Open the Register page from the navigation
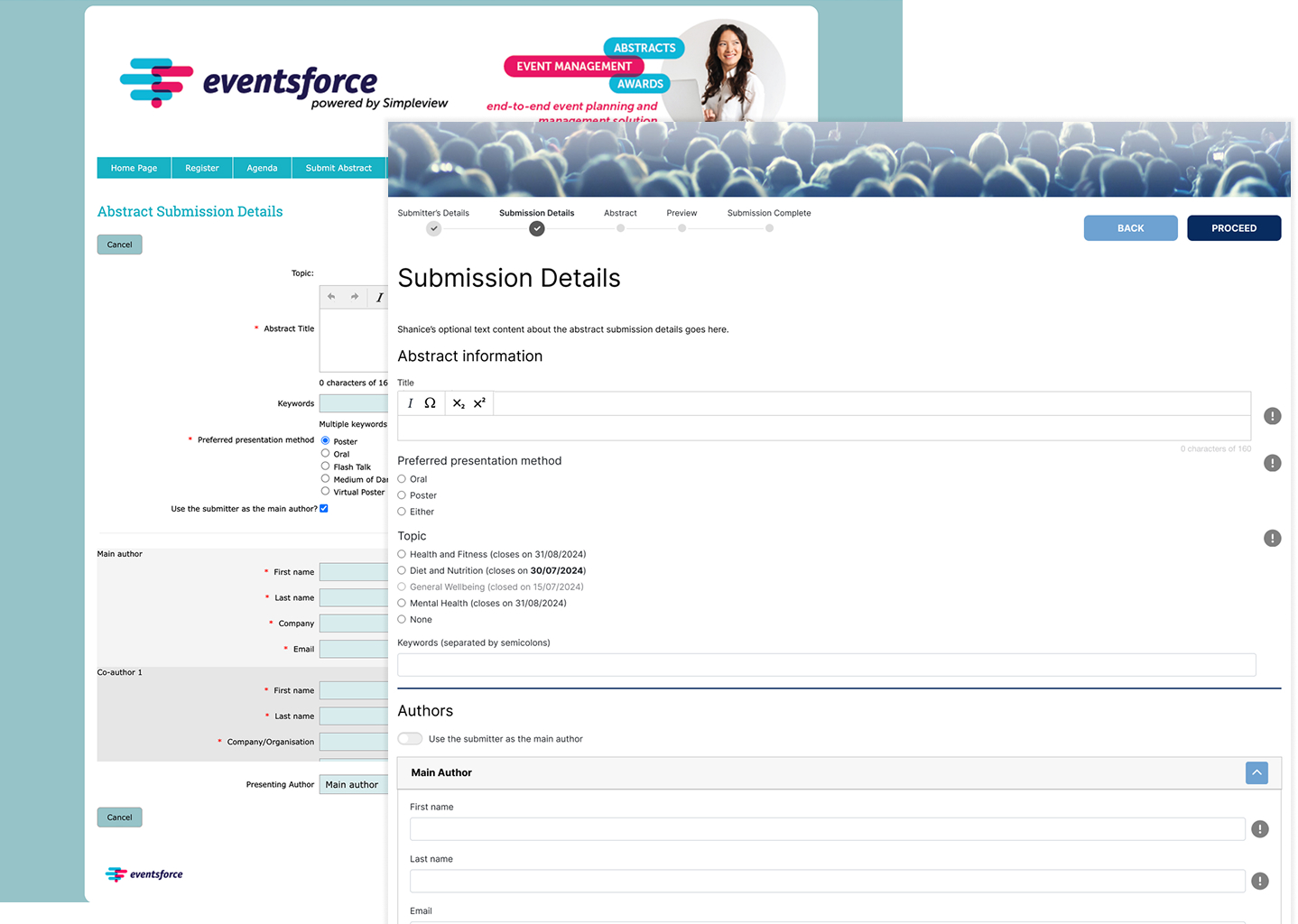The height and width of the screenshot is (924, 1298). (201, 167)
